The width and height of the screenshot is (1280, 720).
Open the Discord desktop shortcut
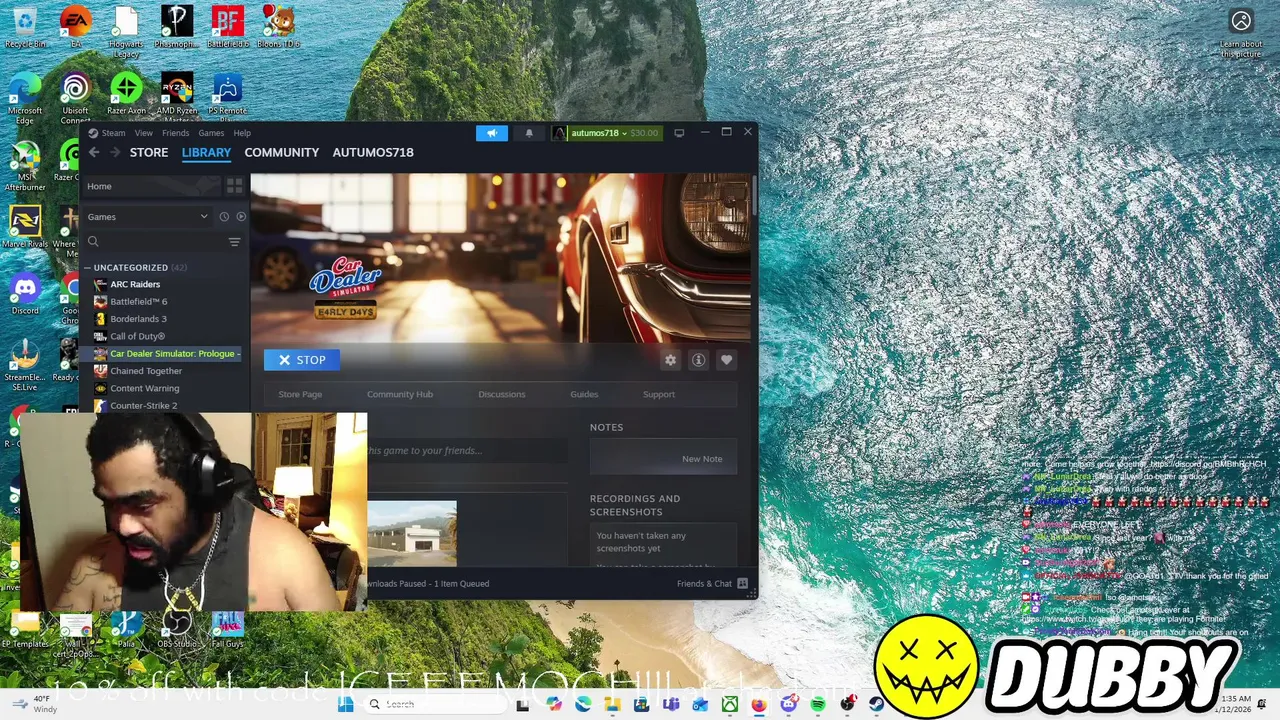pyautogui.click(x=25, y=293)
